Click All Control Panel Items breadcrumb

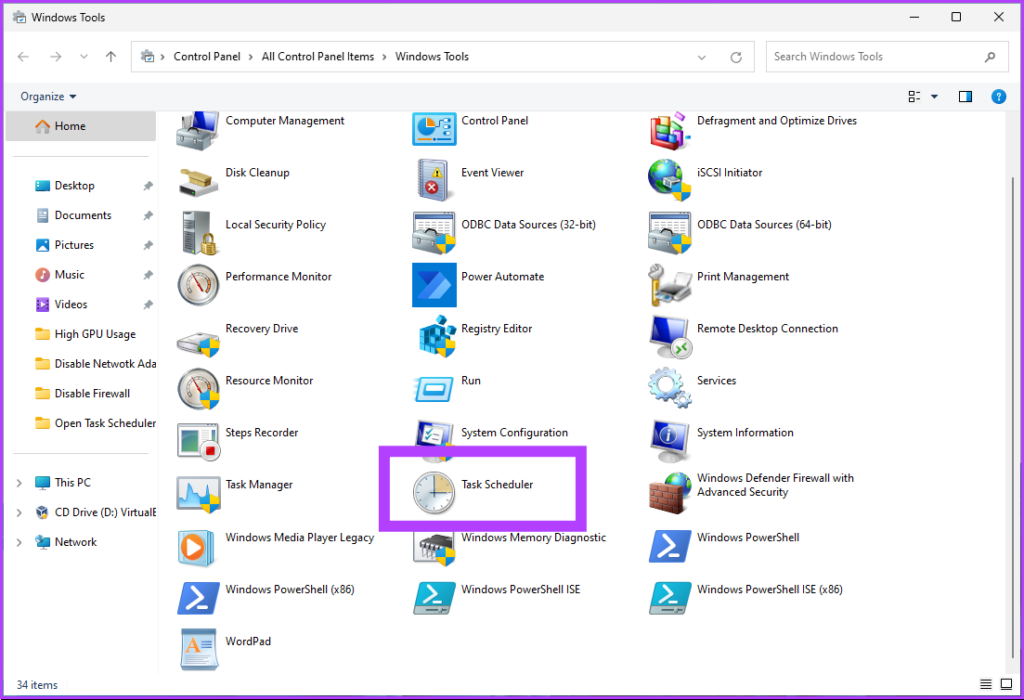[x=318, y=57]
